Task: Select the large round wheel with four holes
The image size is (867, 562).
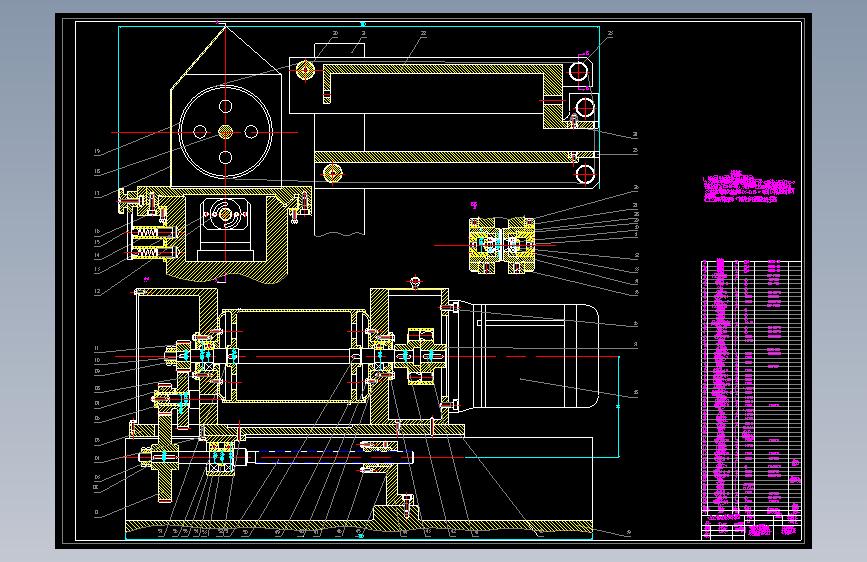Action: (226, 132)
